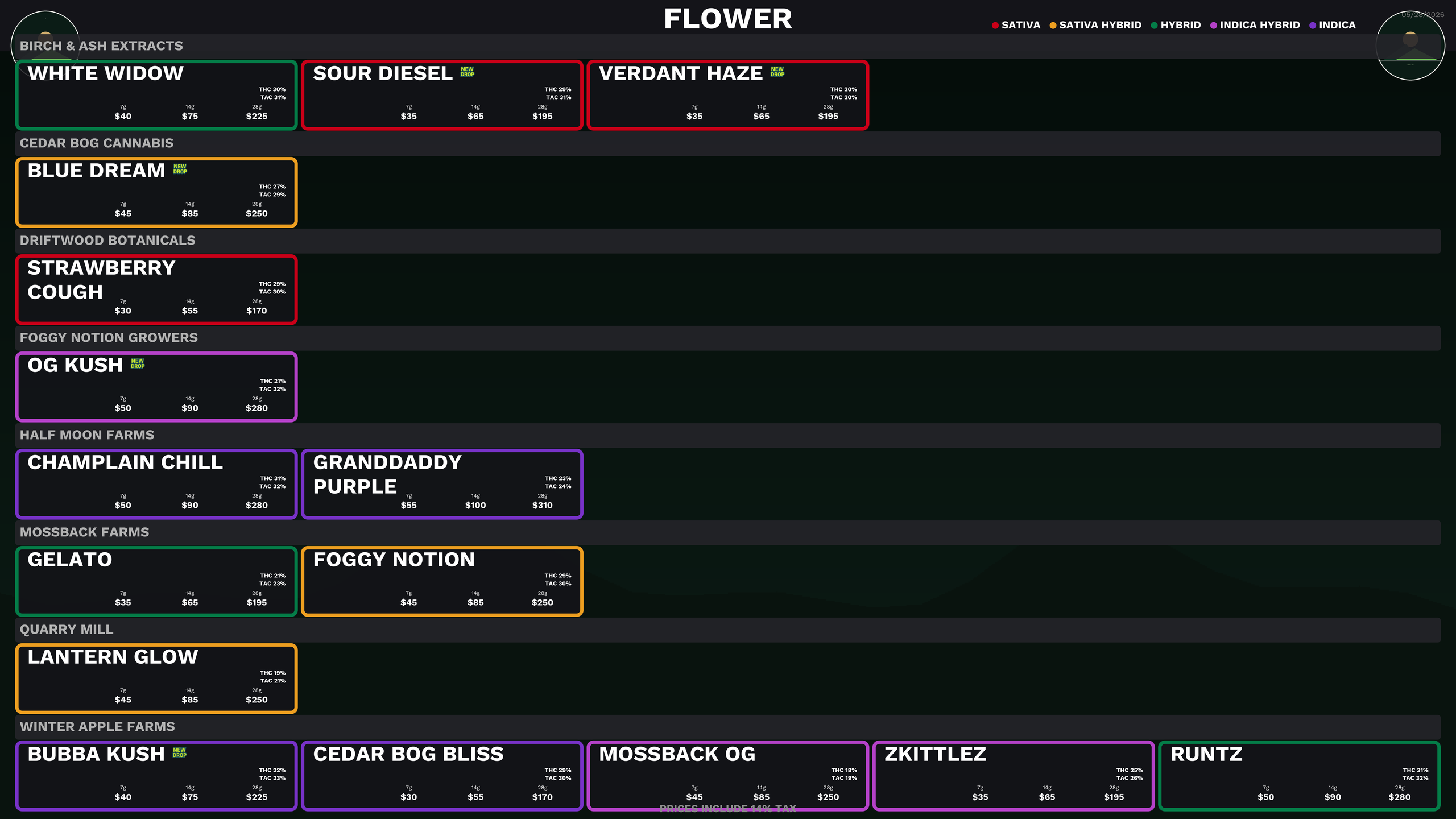Select the Strawberry Cough strain name
Screen dimensions: 1456x819
pos(101,280)
